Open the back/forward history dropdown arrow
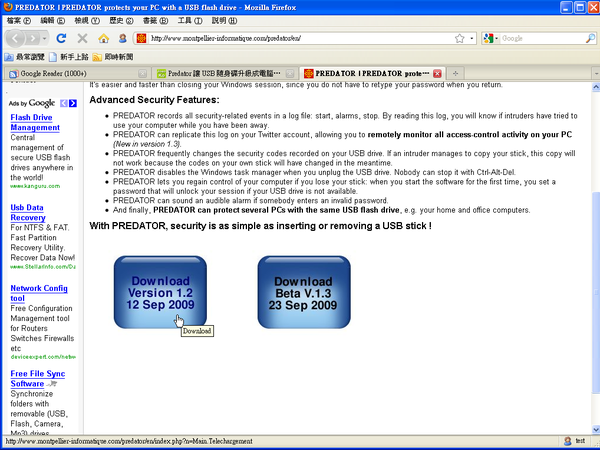 (44, 38)
